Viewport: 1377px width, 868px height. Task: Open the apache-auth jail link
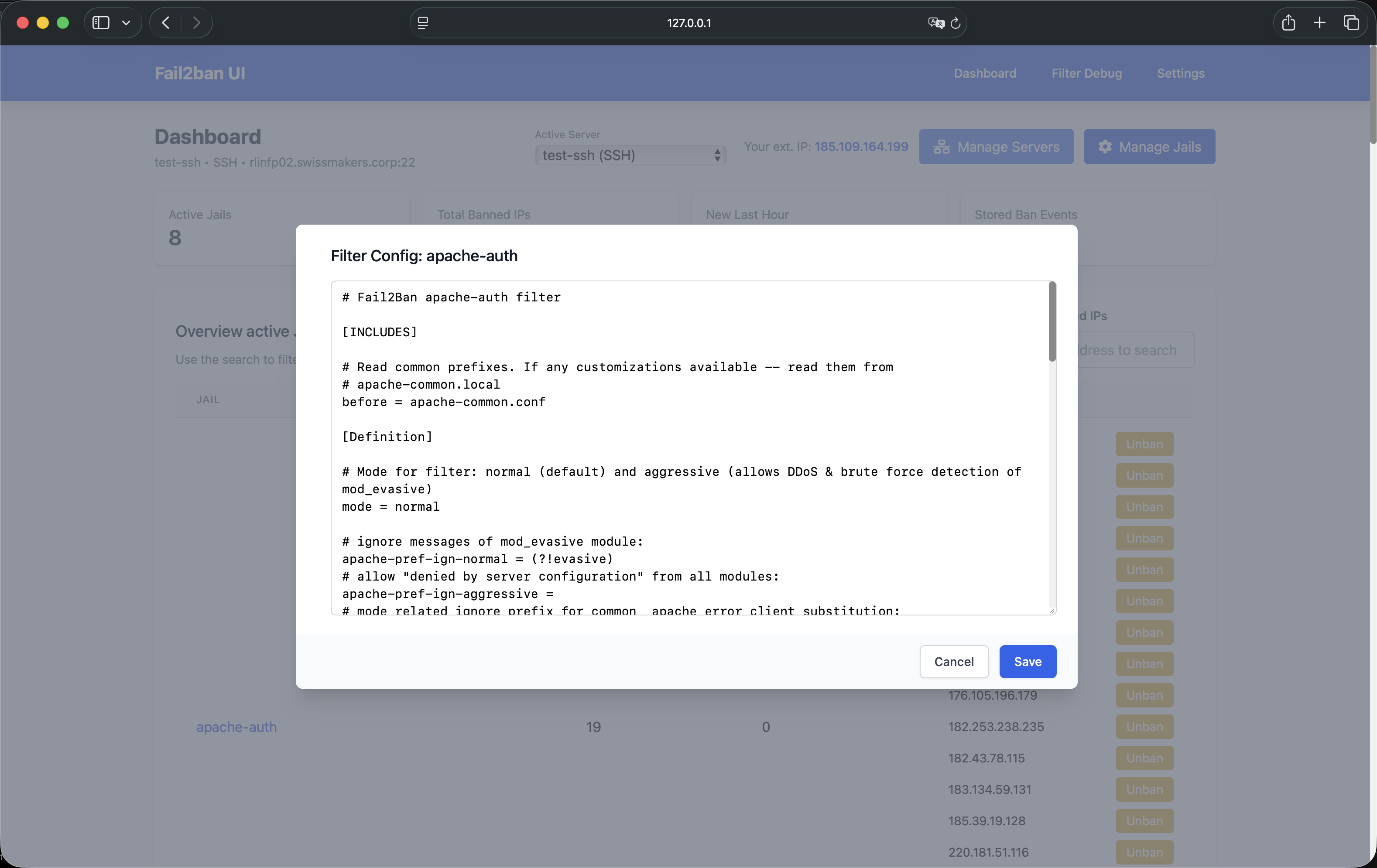[x=236, y=727]
